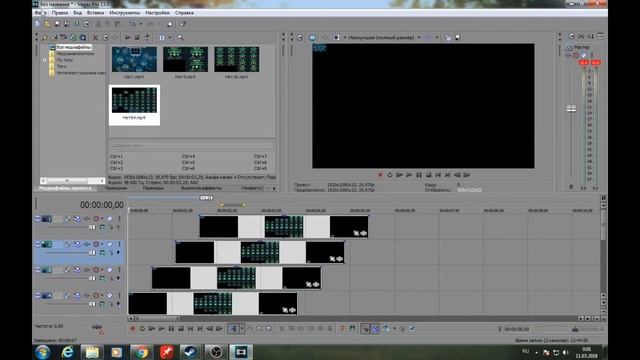This screenshot has width=640, height=360.
Task: Save preview snapshot to file
Action: tap(458, 38)
